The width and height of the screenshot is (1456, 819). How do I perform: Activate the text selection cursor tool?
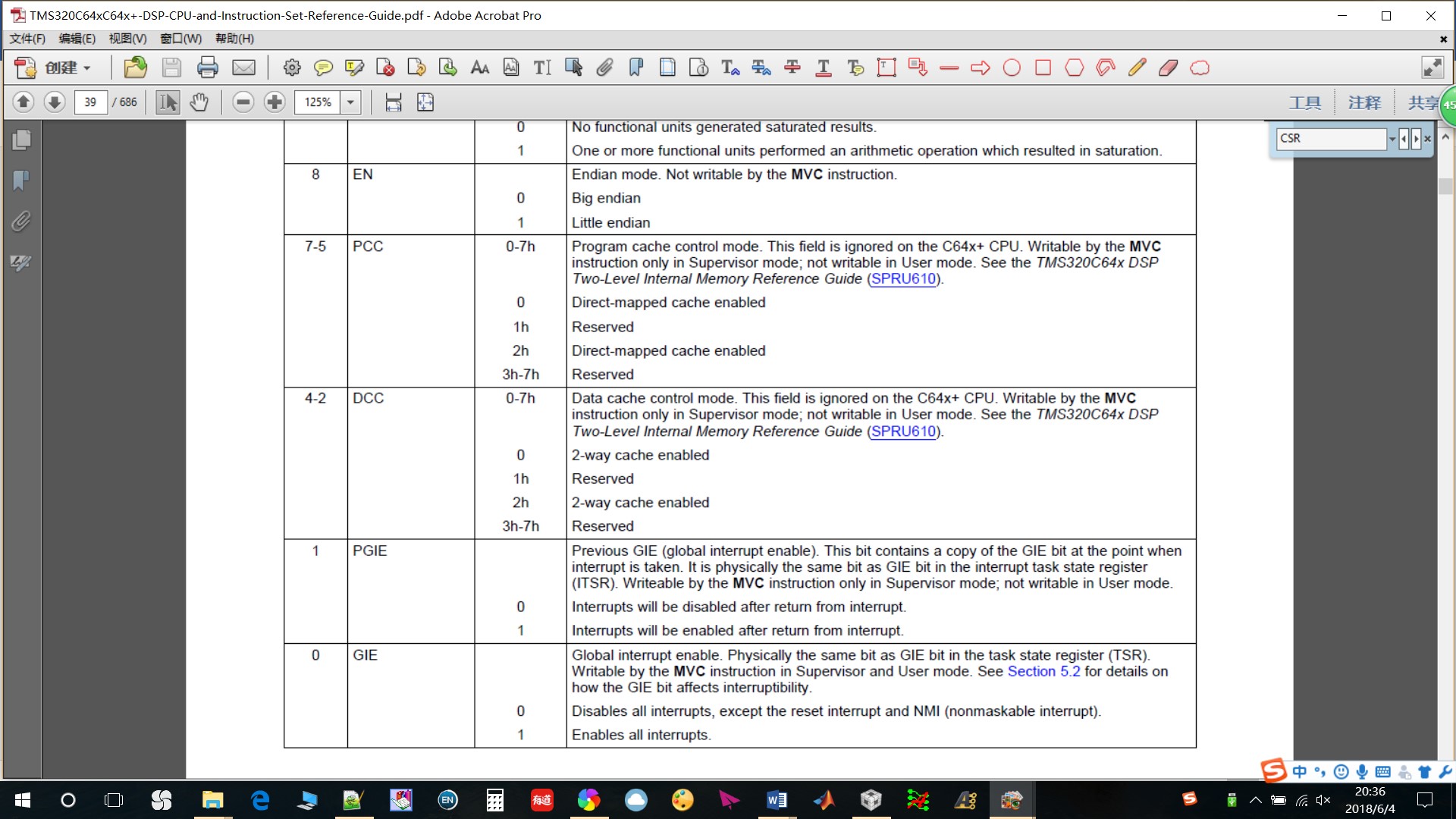click(x=168, y=102)
